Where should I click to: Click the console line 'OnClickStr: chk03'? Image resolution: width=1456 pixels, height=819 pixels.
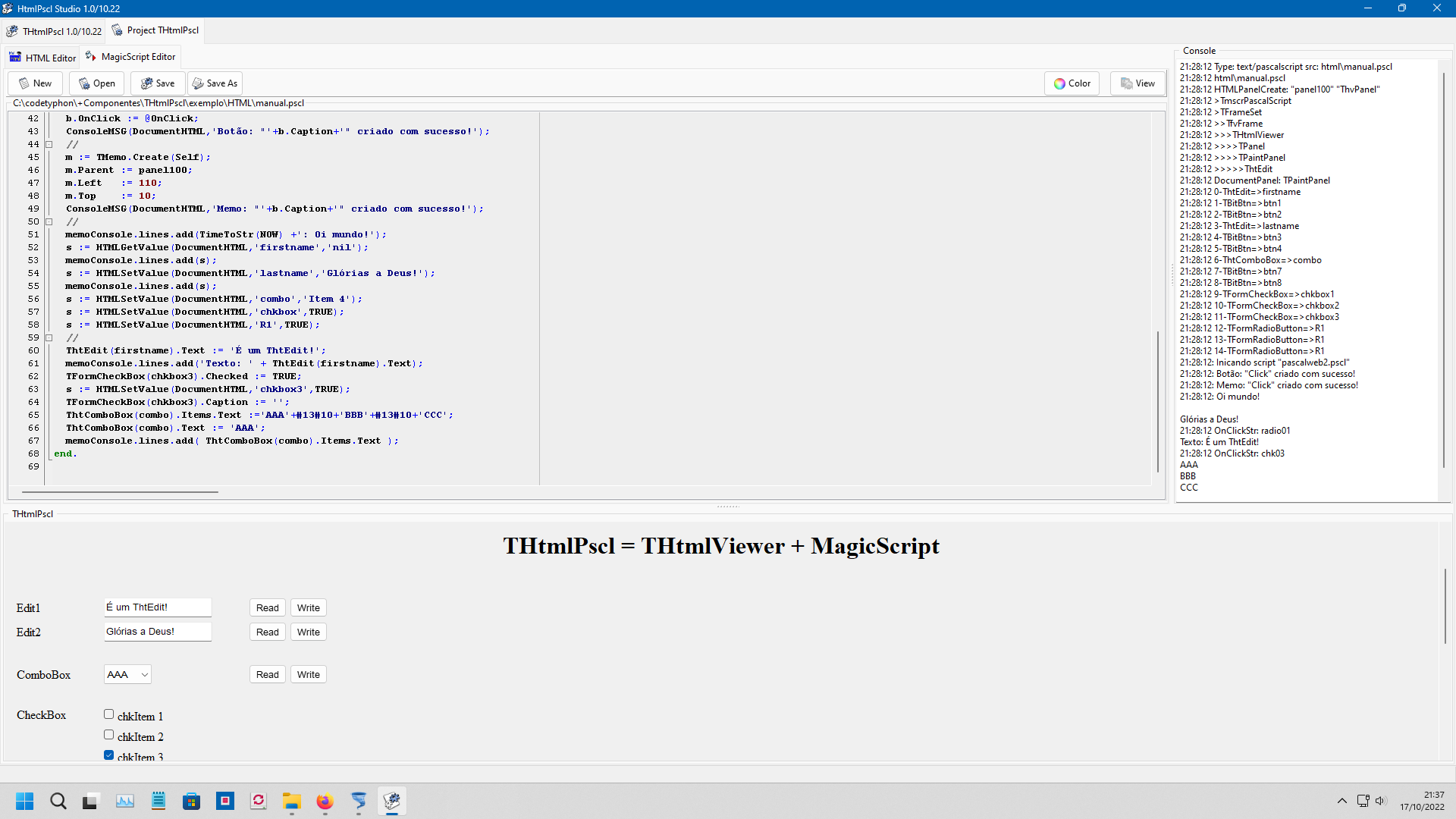(1232, 453)
